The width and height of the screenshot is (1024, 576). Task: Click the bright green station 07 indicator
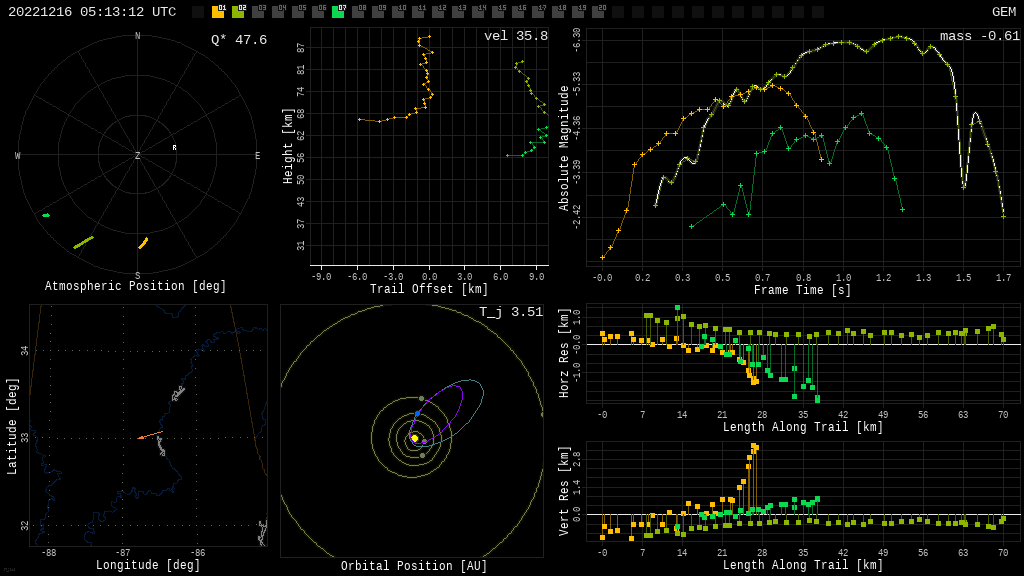(x=338, y=12)
